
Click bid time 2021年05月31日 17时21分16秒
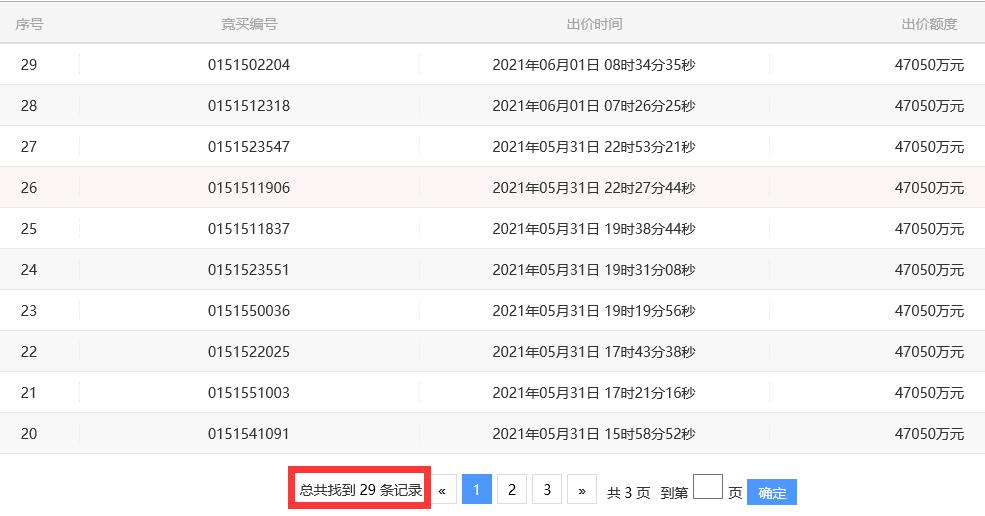click(x=594, y=392)
